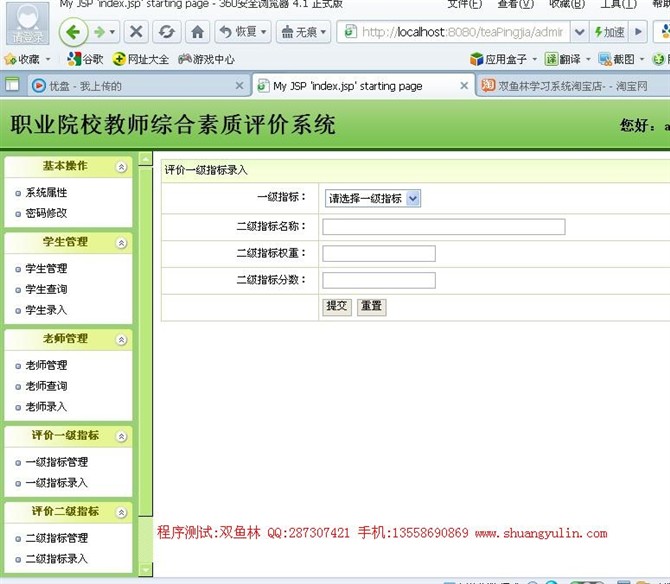The height and width of the screenshot is (584, 670).
Task: Open the 老师录入 sidebar link
Action: click(46, 406)
